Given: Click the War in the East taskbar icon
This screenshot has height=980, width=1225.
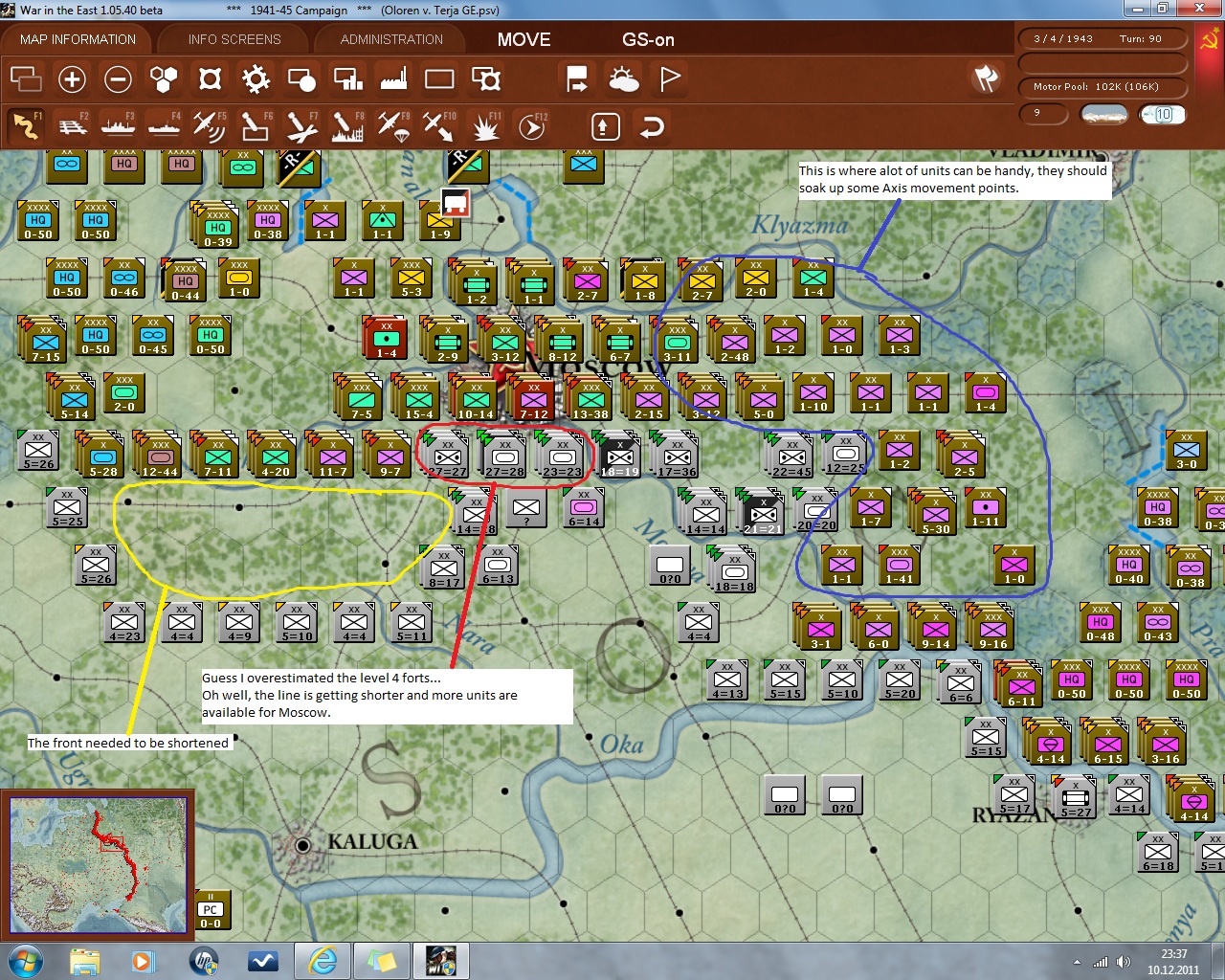Looking at the screenshot, I should [x=441, y=961].
